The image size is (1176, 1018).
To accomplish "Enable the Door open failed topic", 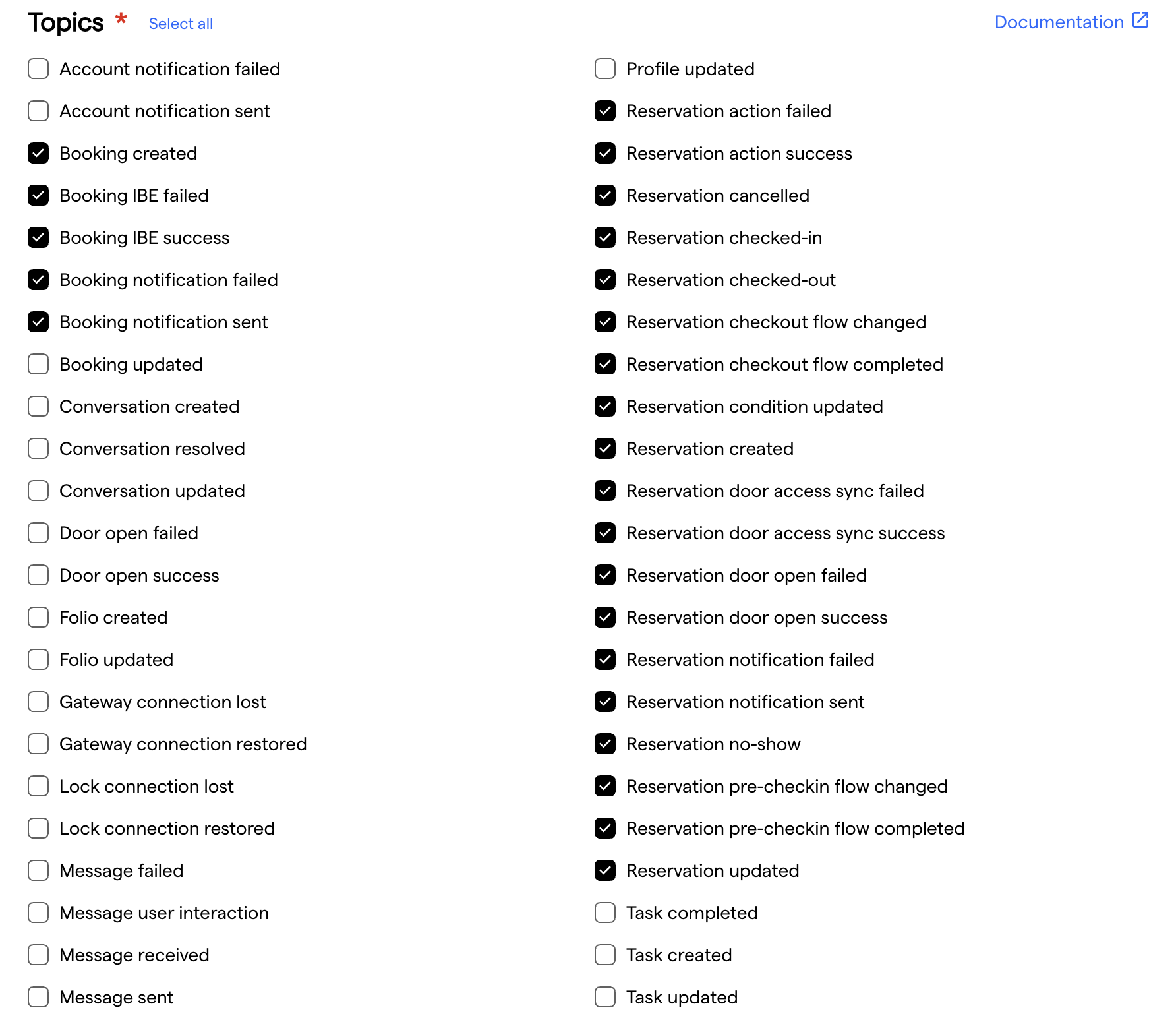I will 38,533.
